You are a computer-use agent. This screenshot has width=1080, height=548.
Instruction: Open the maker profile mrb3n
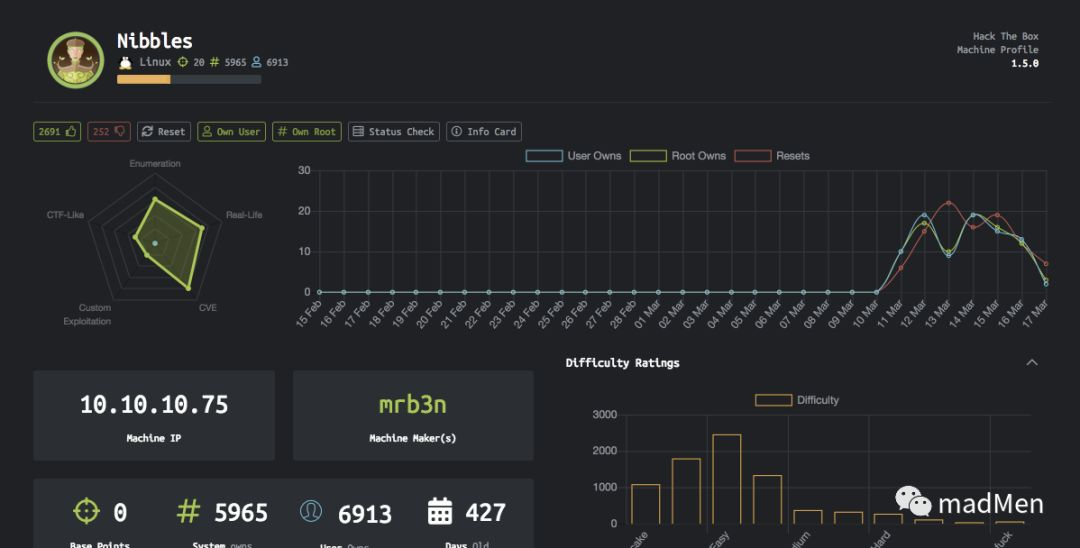click(413, 405)
